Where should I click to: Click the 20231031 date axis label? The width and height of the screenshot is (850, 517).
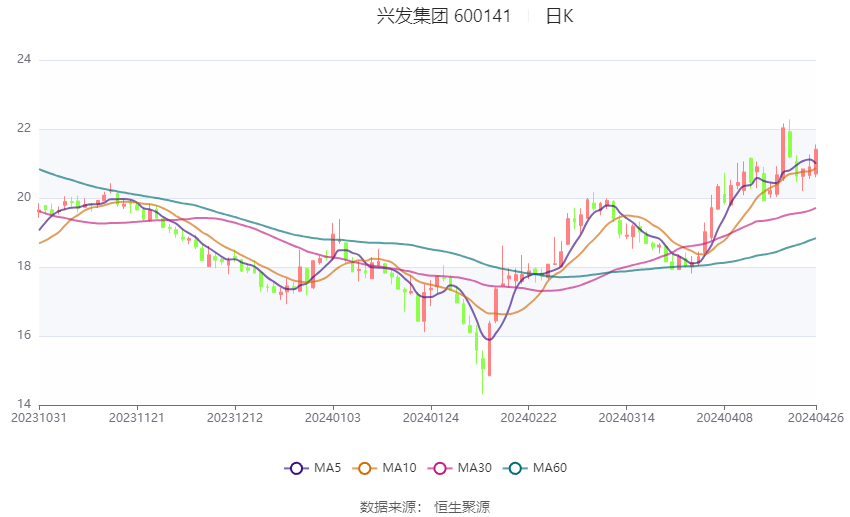[39, 418]
